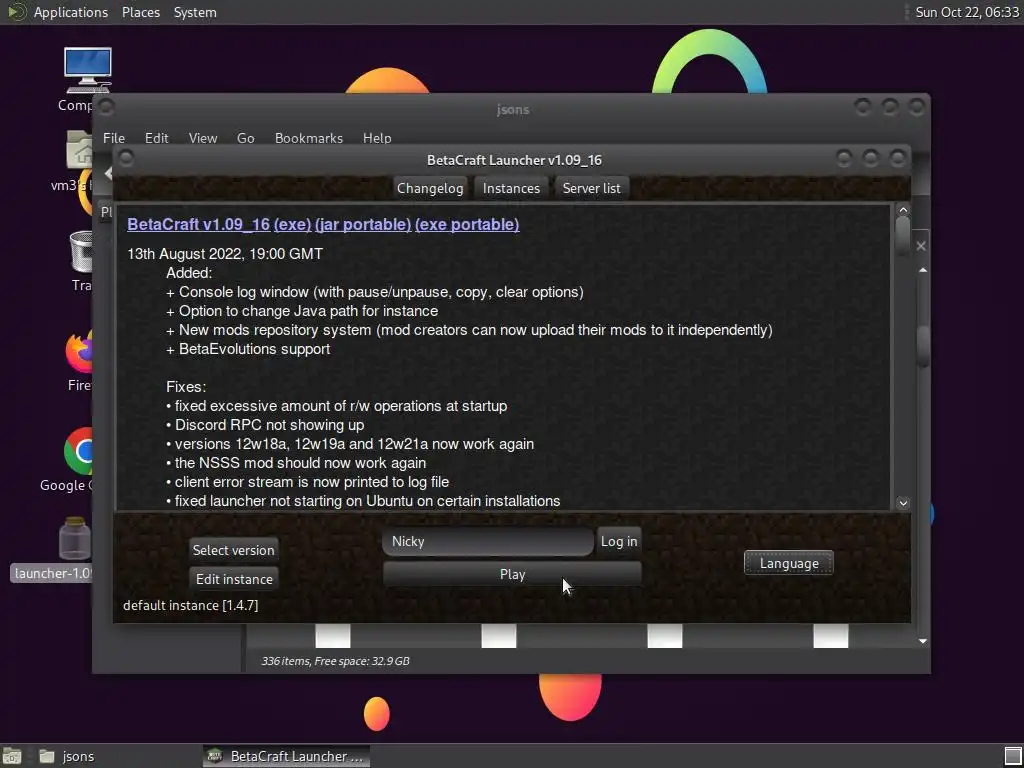Click the changelog scroll down arrow
The height and width of the screenshot is (768, 1024).
click(x=903, y=503)
